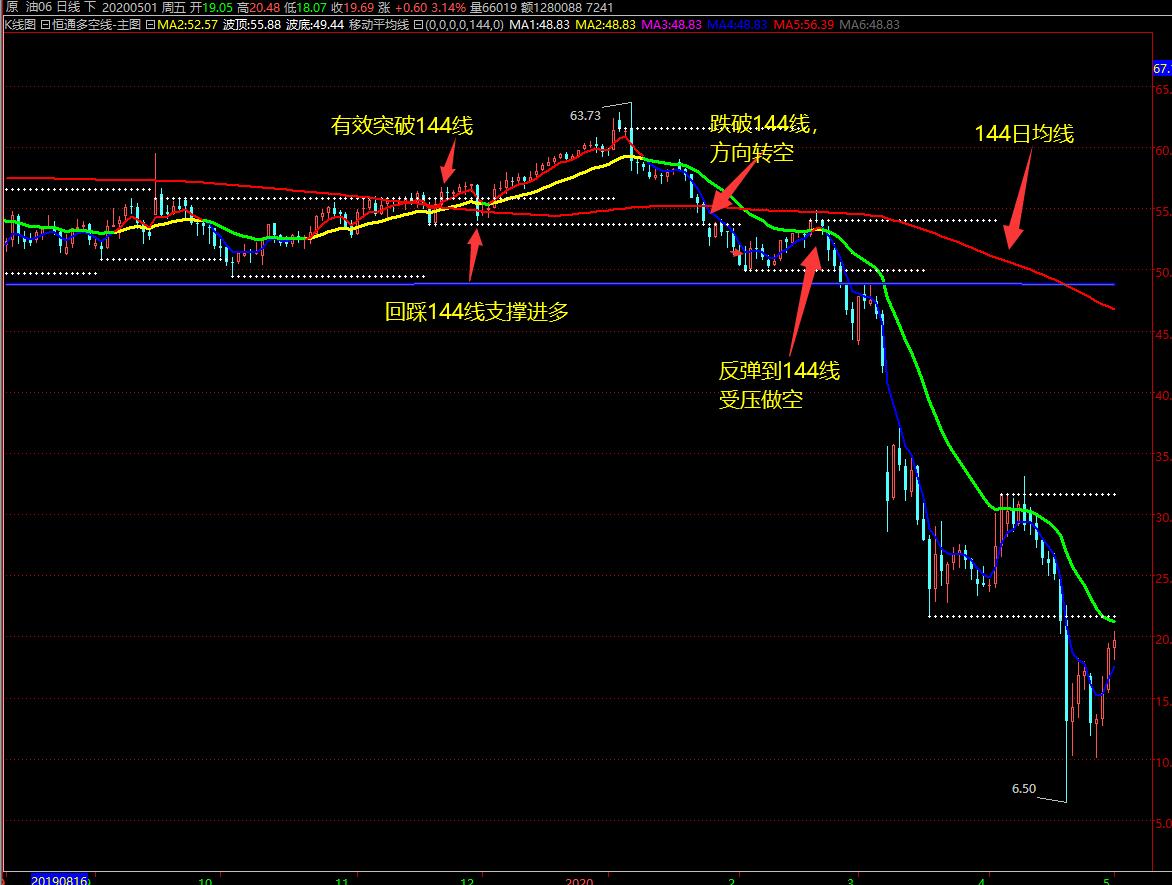Screen dimensions: 1172x885
Task: Open the (0,0,0,0,144,0) MA parameters
Action: [463, 25]
